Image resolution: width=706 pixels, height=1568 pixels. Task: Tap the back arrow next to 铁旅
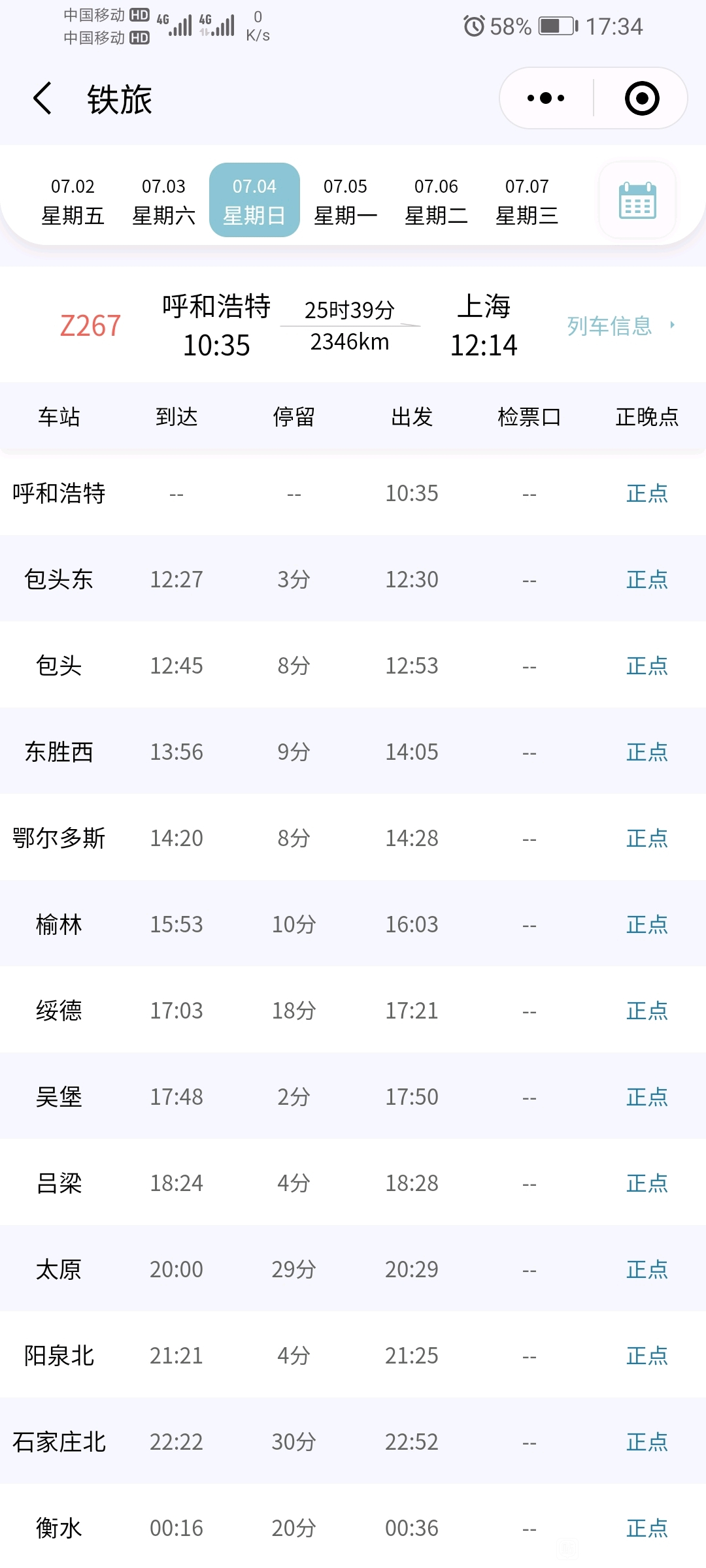[x=42, y=99]
